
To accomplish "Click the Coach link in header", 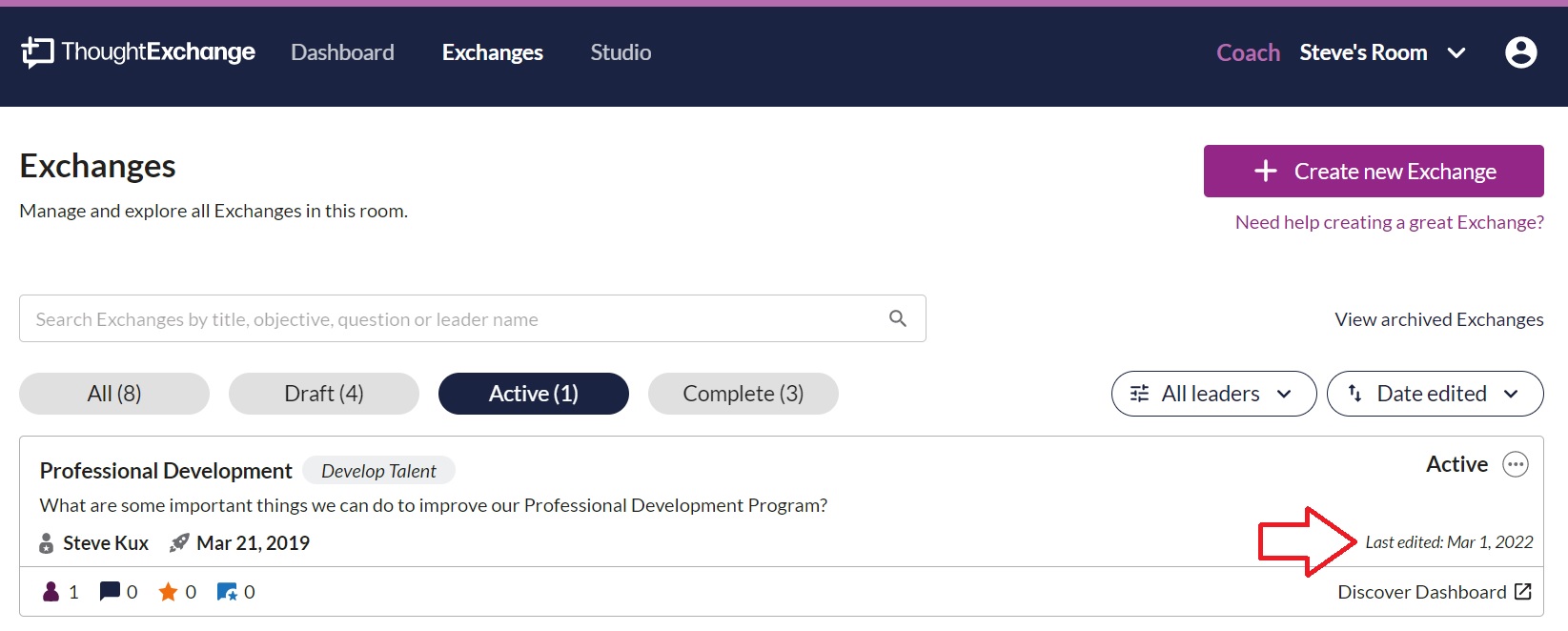I will (x=1249, y=52).
